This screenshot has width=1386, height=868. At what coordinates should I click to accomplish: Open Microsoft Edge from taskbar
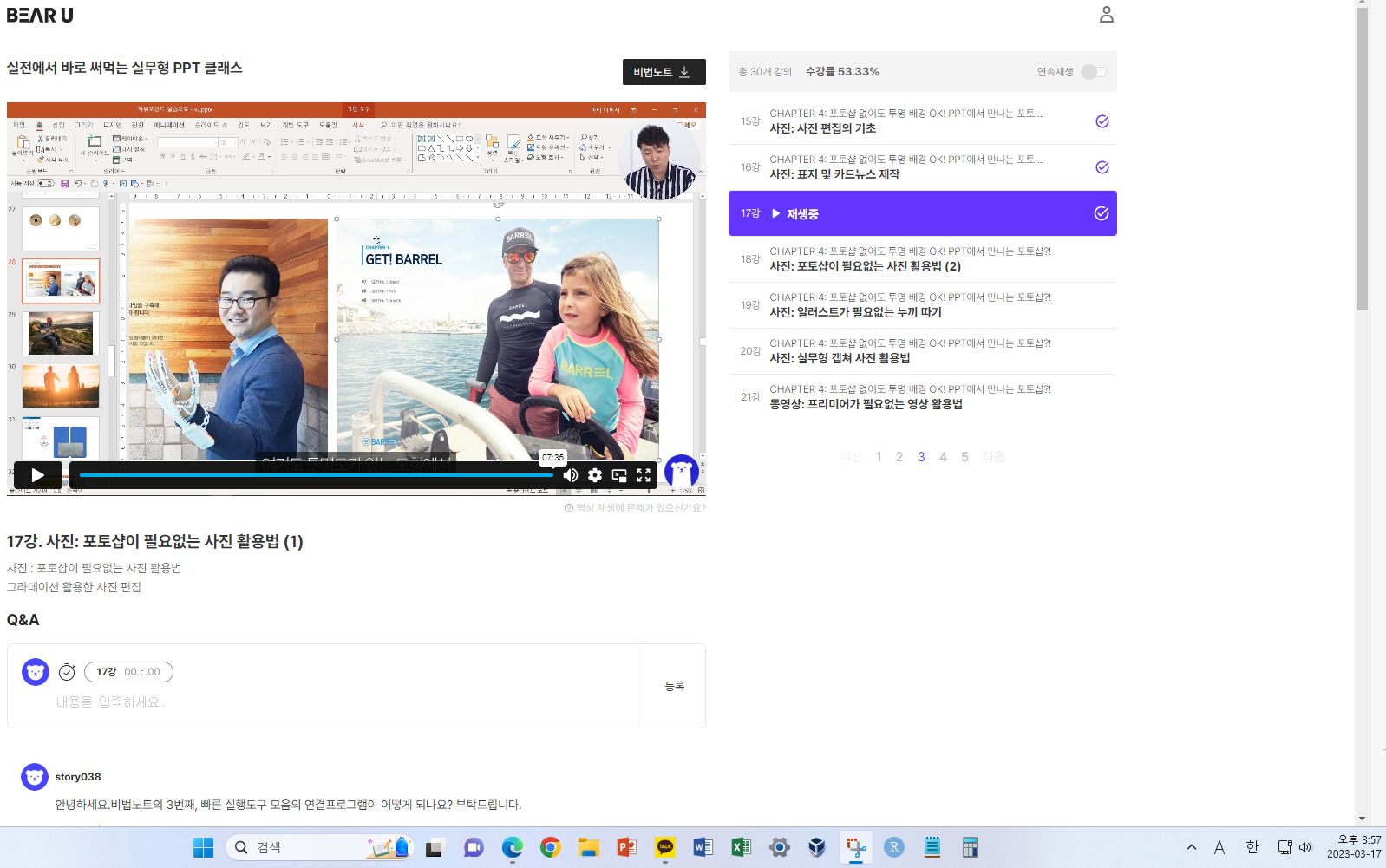(513, 847)
